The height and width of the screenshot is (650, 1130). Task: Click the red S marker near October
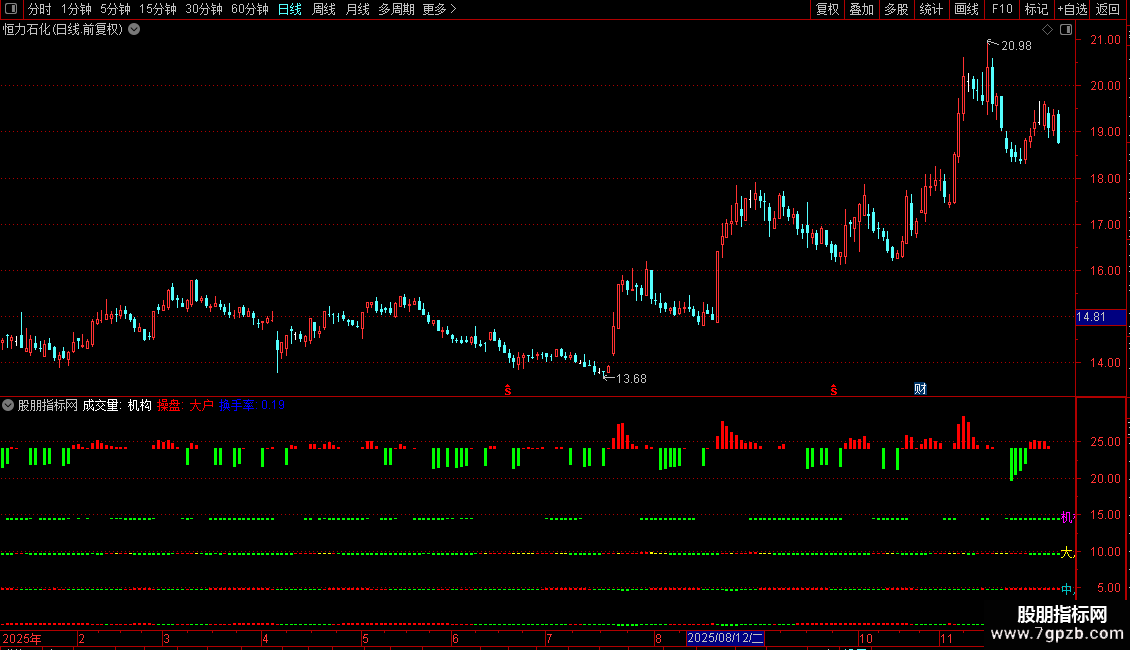pyautogui.click(x=834, y=390)
